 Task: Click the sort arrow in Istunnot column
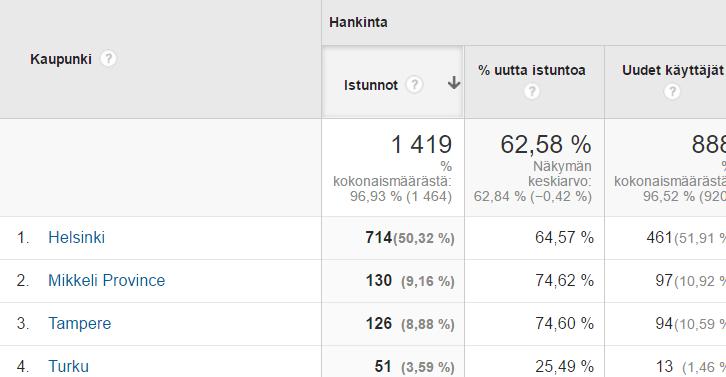[x=454, y=83]
